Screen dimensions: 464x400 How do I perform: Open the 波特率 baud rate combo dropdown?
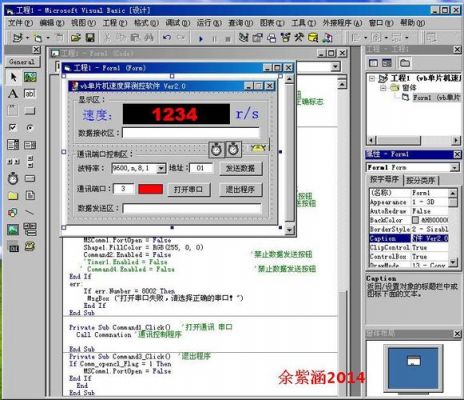click(161, 169)
